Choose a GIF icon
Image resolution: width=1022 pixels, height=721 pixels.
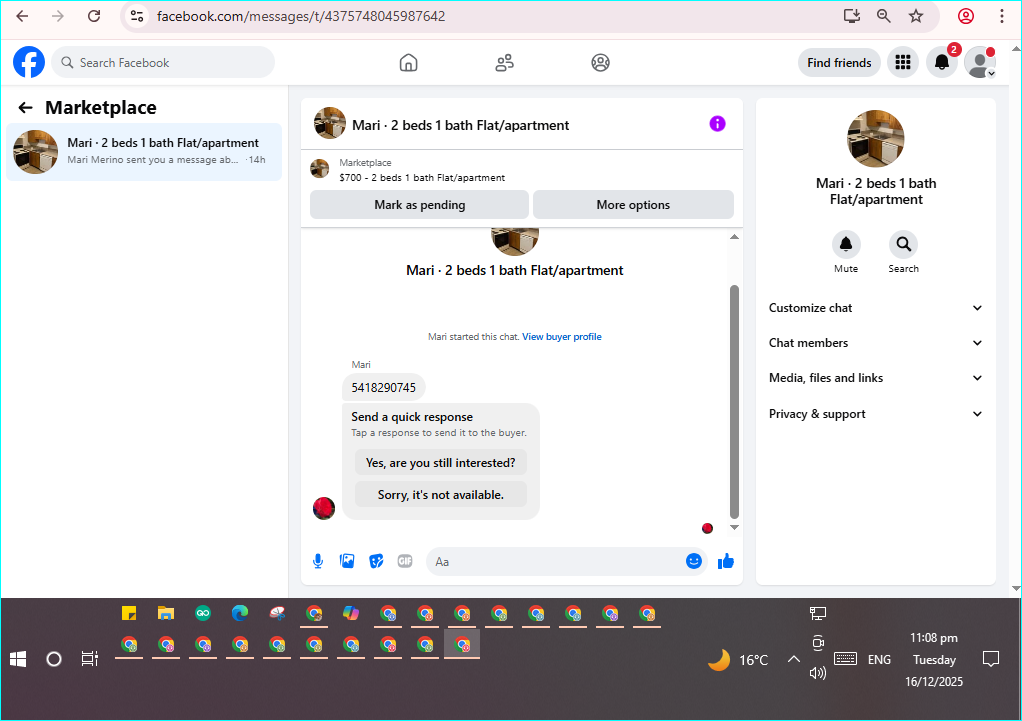pyautogui.click(x=405, y=561)
